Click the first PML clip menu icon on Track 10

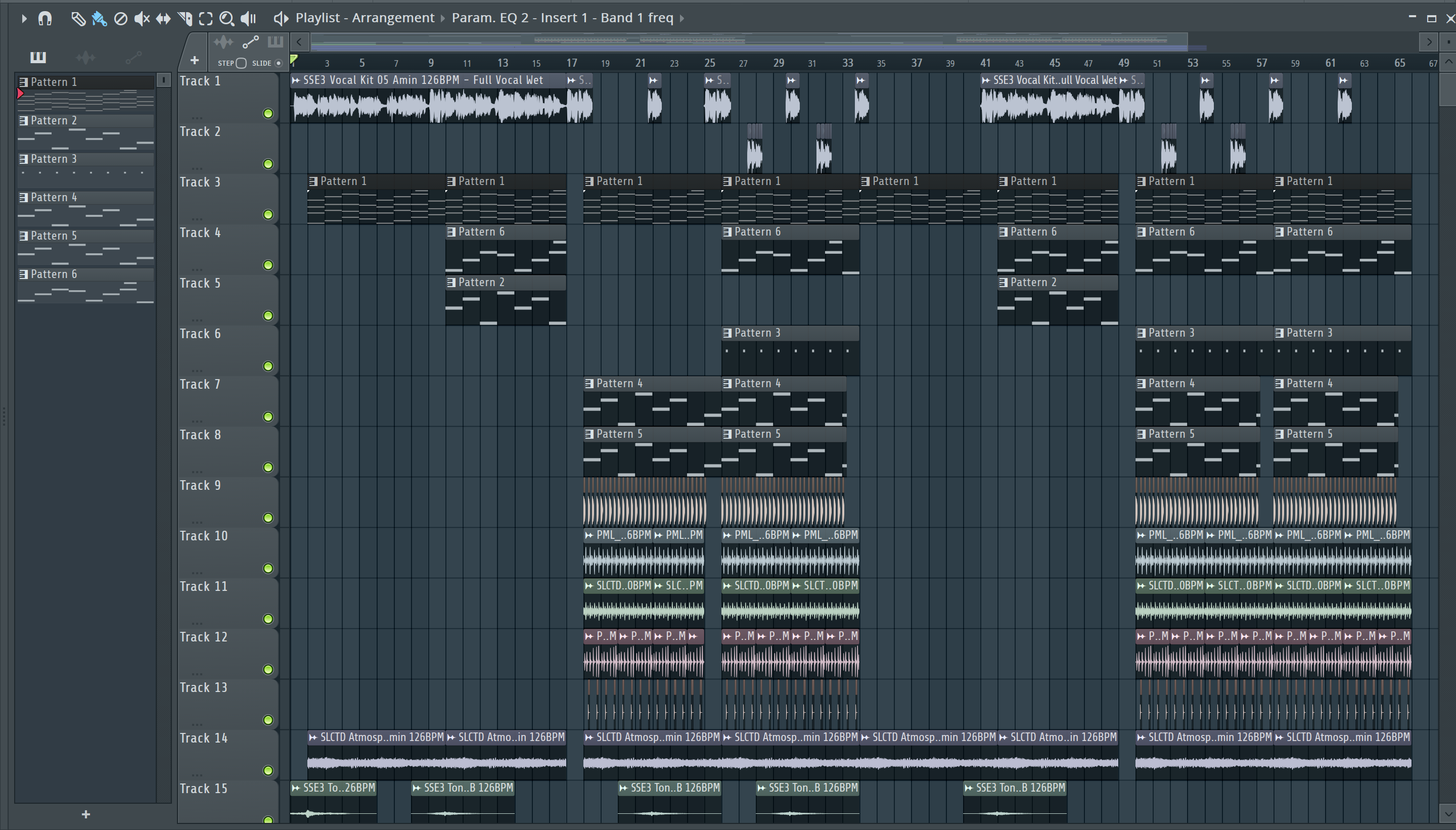point(589,535)
